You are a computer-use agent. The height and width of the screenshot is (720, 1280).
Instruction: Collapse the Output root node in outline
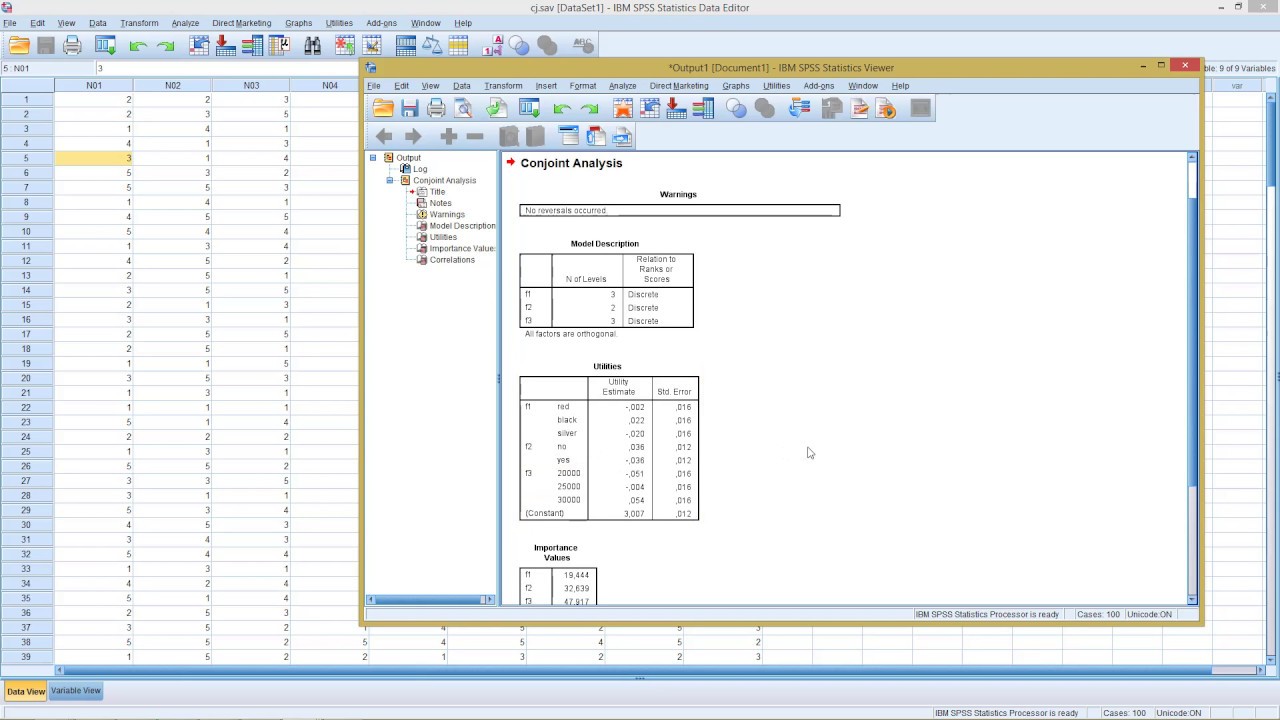(373, 157)
